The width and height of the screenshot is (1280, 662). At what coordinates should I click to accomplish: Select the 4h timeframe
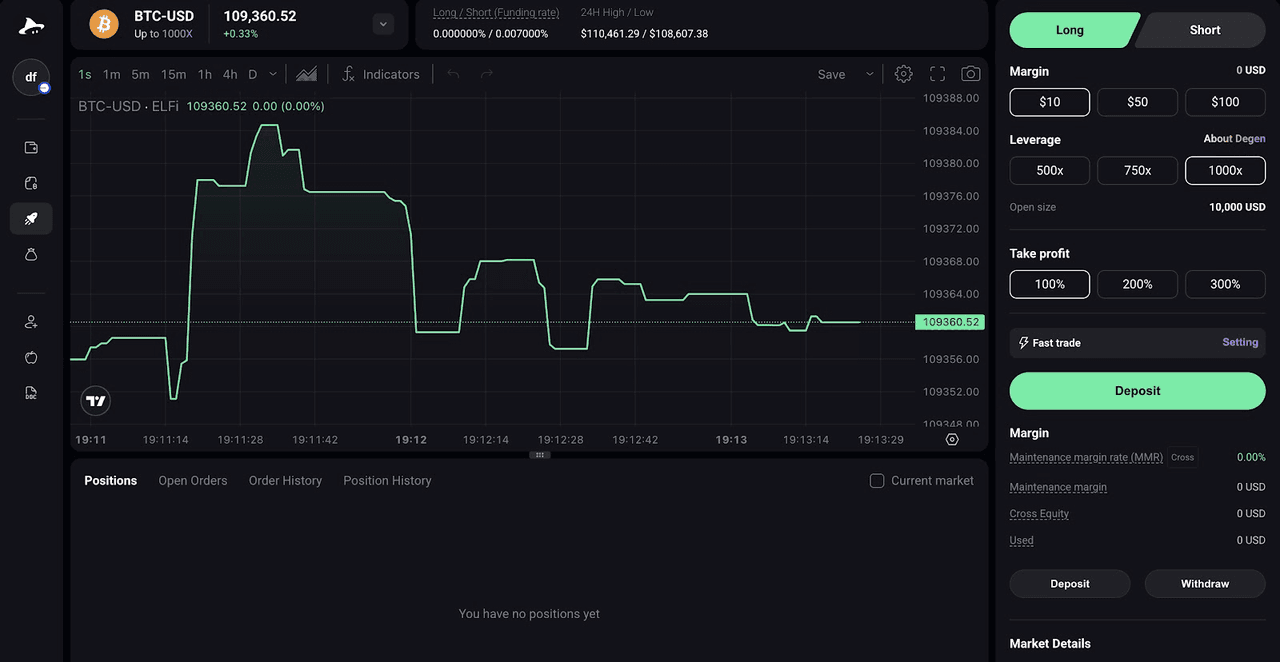(x=230, y=74)
